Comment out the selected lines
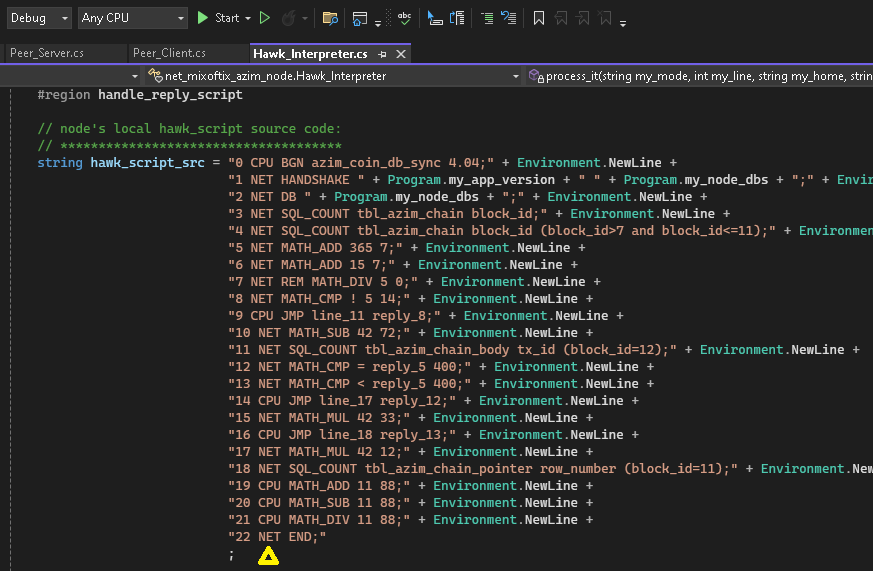Viewport: 873px width, 571px height. [487, 18]
